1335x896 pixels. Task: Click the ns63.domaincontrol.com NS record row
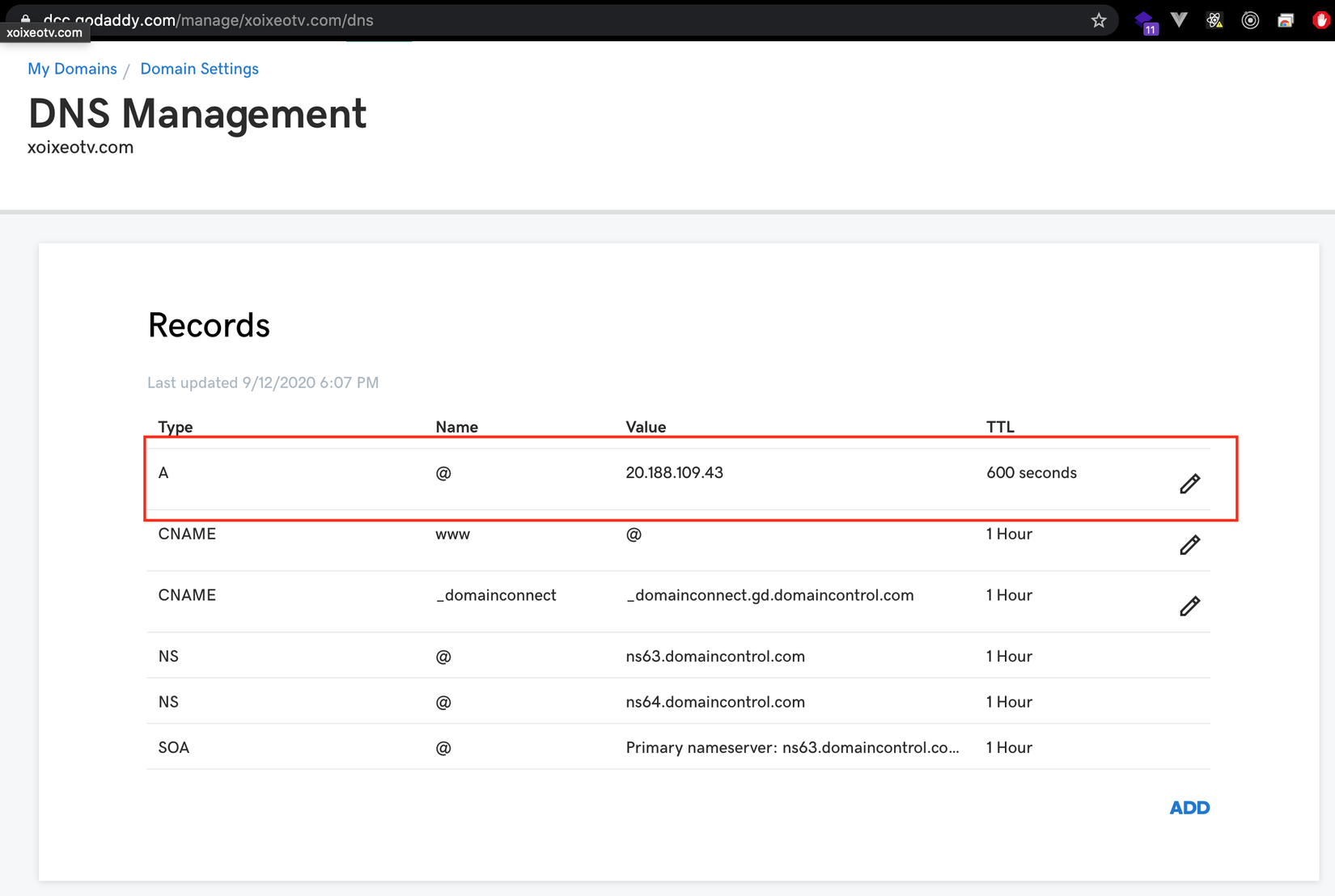(715, 657)
